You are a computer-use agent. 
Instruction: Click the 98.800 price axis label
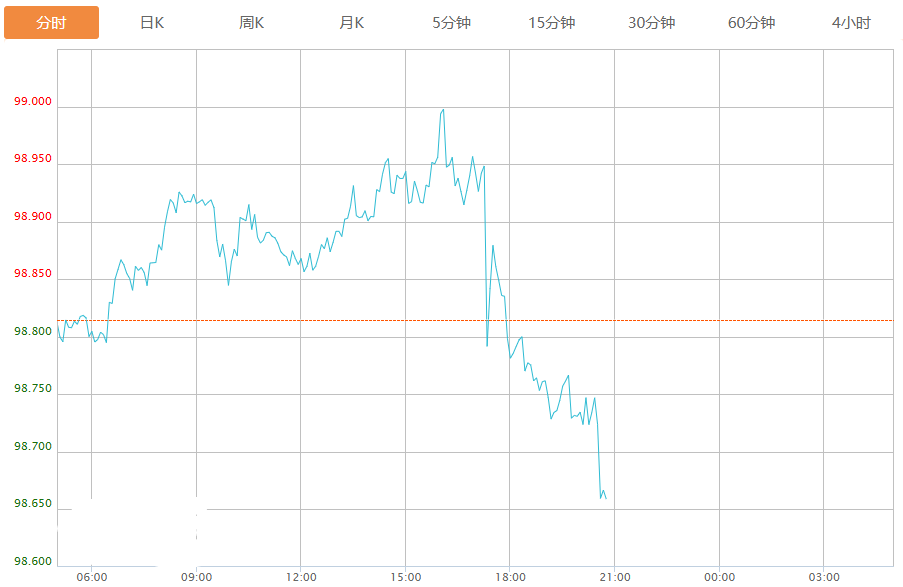coord(33,331)
